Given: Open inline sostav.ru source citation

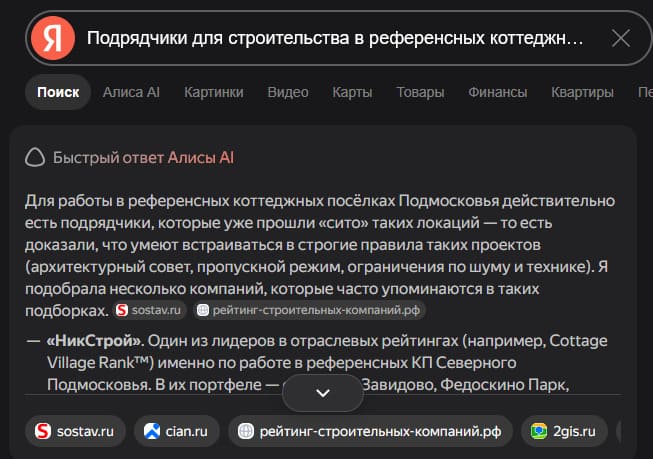Looking at the screenshot, I should tap(149, 310).
